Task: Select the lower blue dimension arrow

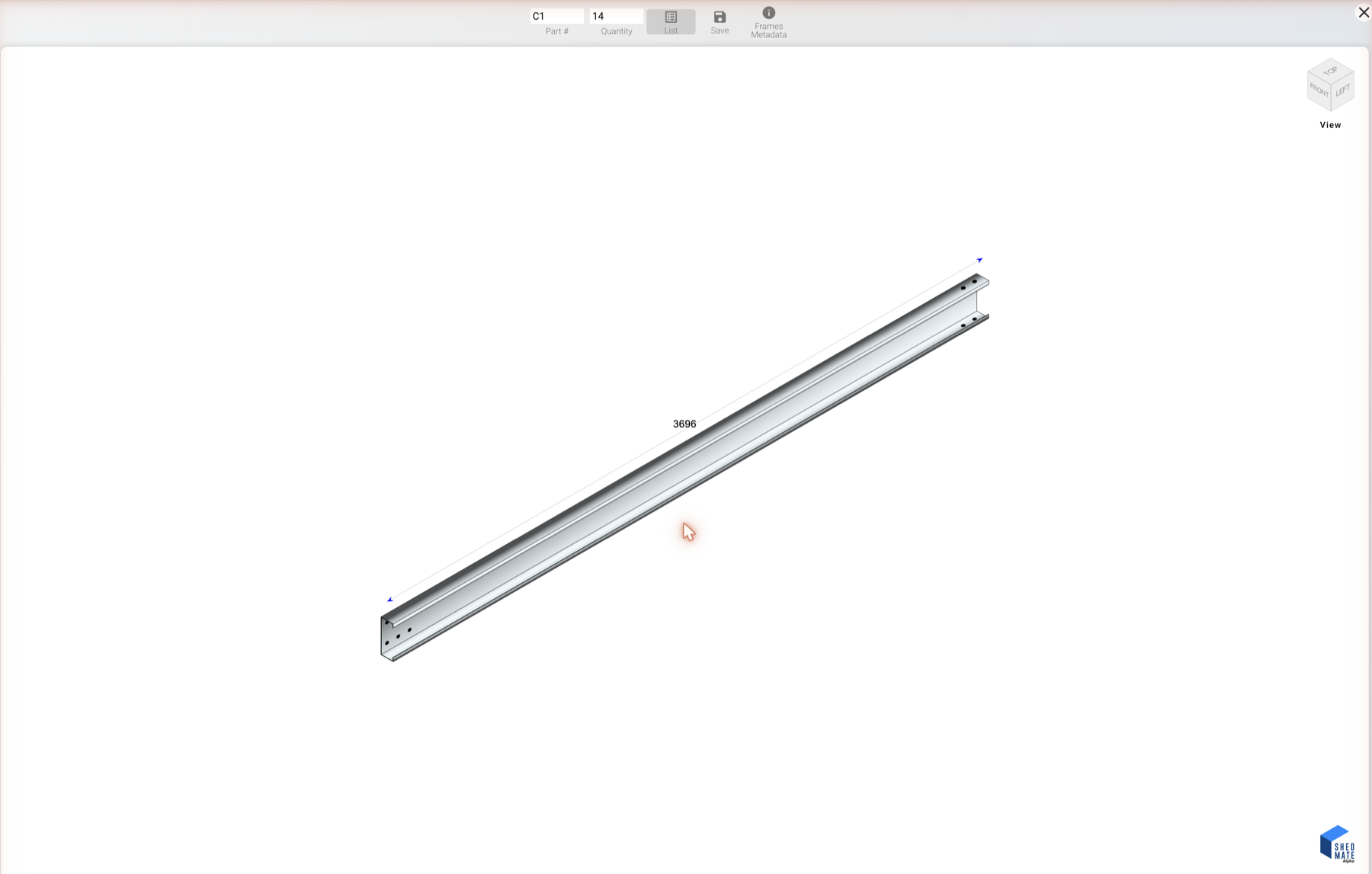Action: 390,600
